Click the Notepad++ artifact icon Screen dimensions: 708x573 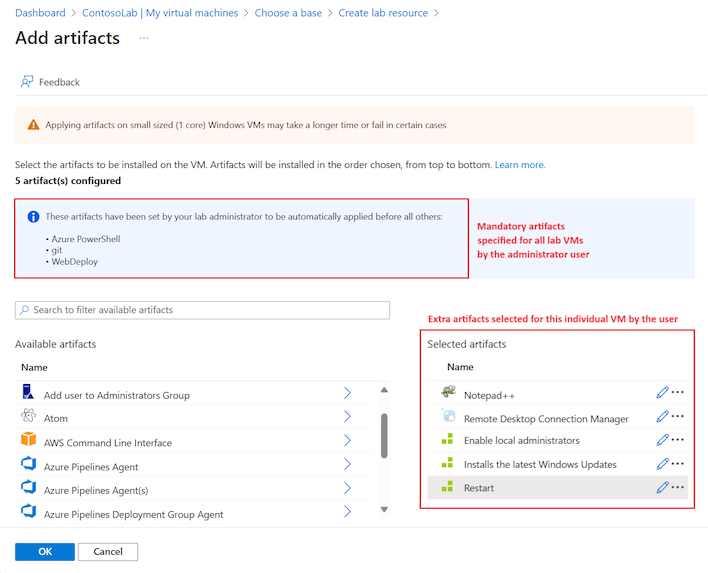(447, 393)
